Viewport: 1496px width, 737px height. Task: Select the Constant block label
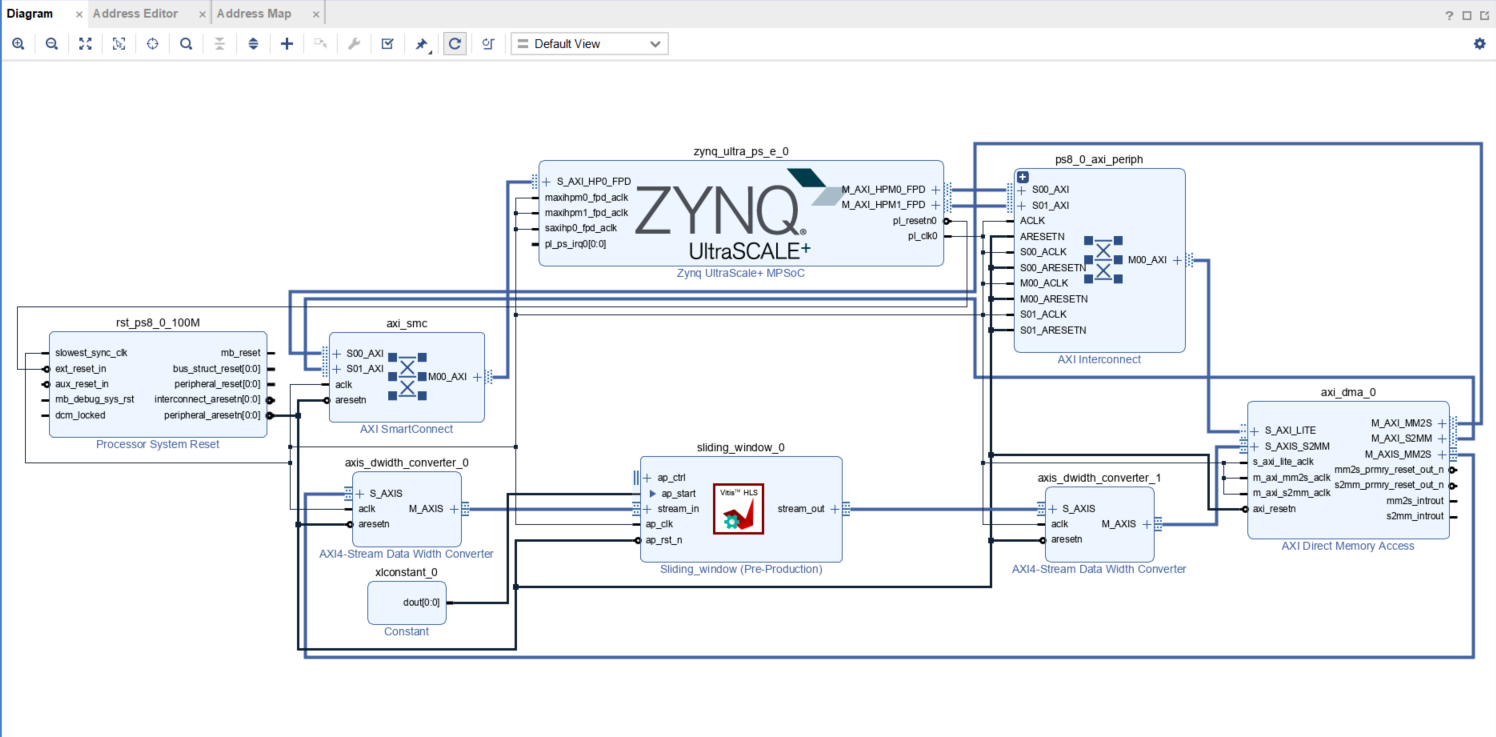(x=406, y=631)
